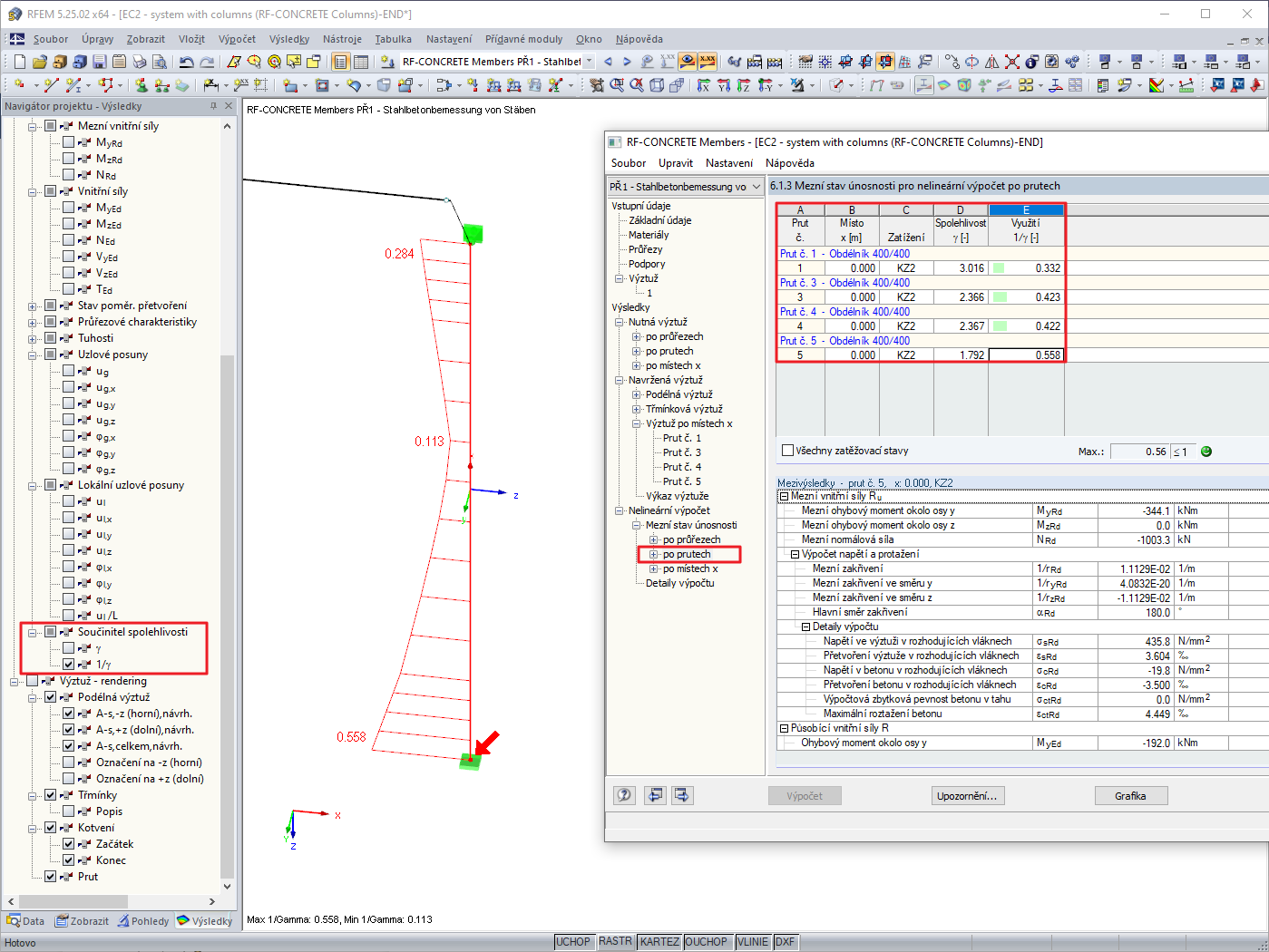1269x952 pixels.
Task: Set view in X direction
Action: point(704,85)
